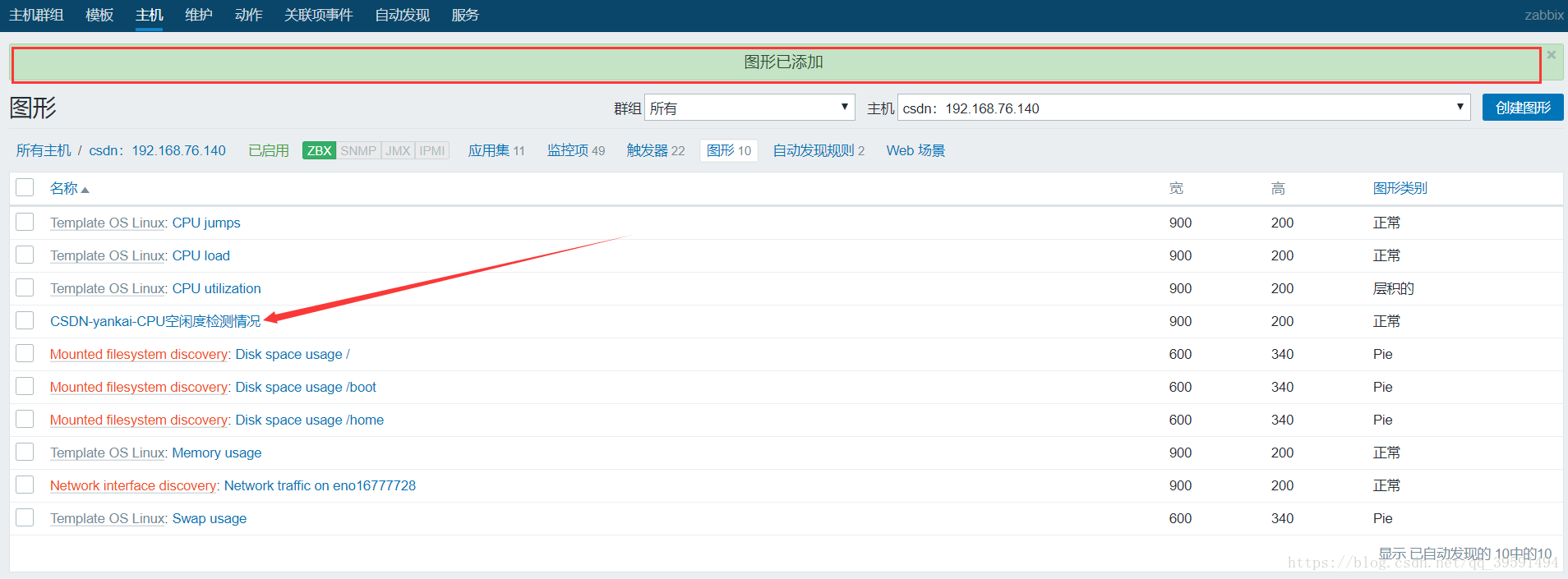Screen dimensions: 1568x579
Task: Open Mounted filesystem discovery link in /boot row
Action: point(139,387)
